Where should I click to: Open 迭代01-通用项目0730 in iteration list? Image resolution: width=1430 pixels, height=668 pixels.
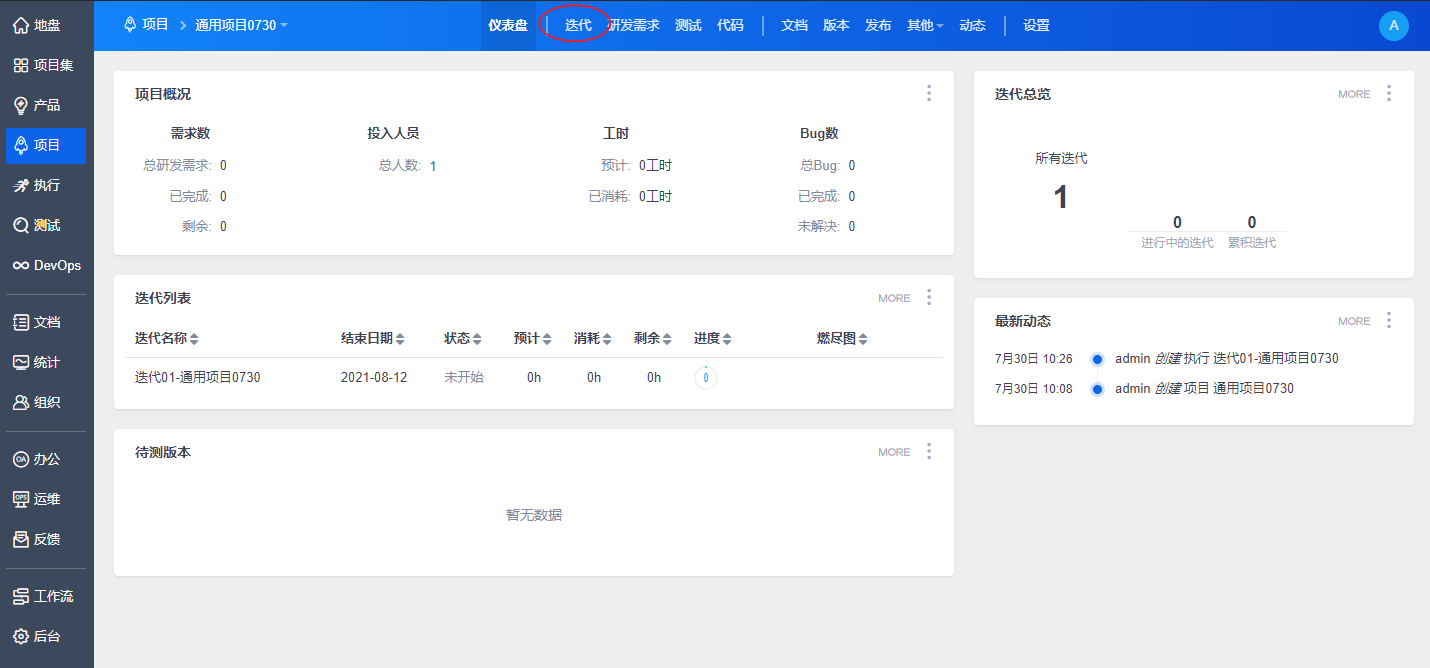pos(198,377)
